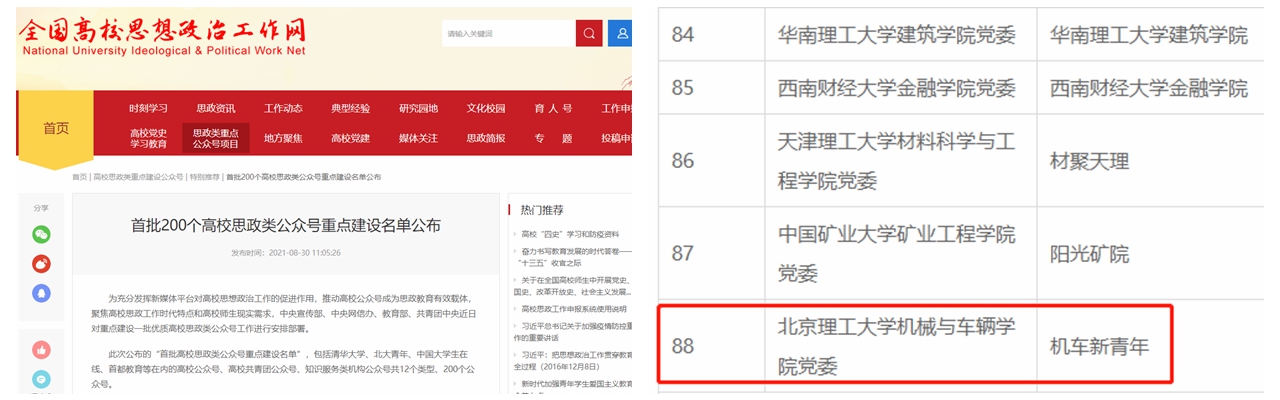Like the article with thumbs-up icon
This screenshot has width=1280, height=400.
(x=41, y=350)
